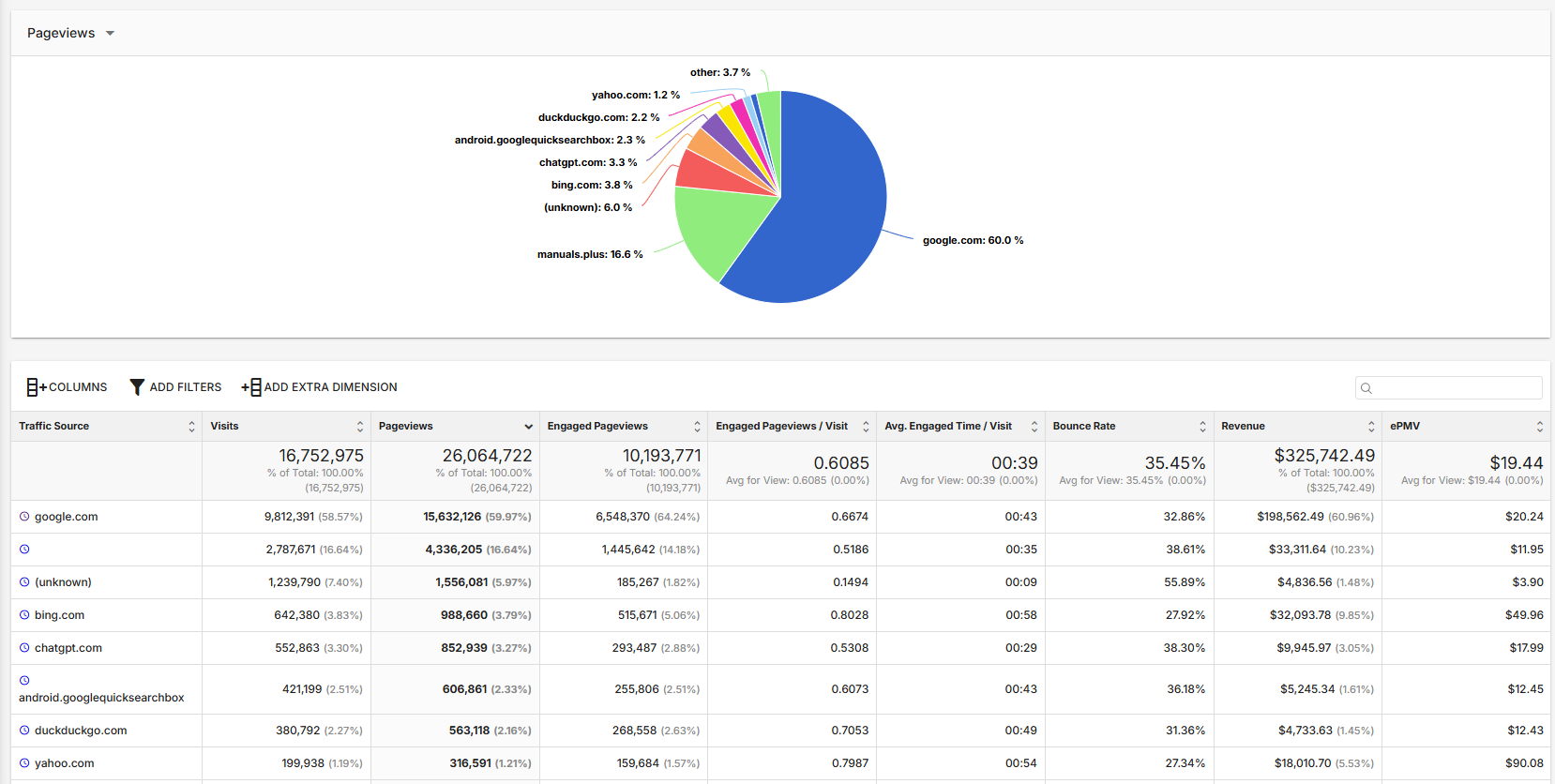Viewport: 1555px width, 784px height.
Task: Click the clock icon beside google.com
Action: pos(24,516)
